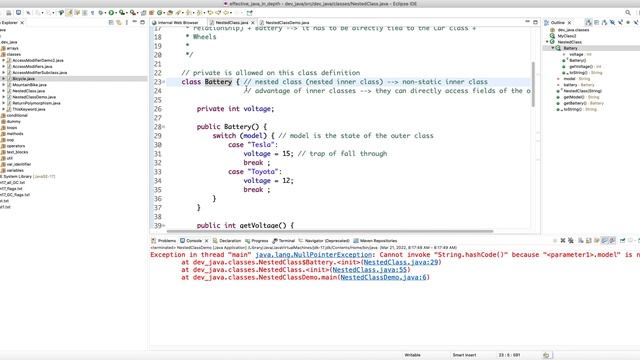640x360 pixels.
Task: Expand Bicycle.java tree node
Action: (4, 78)
